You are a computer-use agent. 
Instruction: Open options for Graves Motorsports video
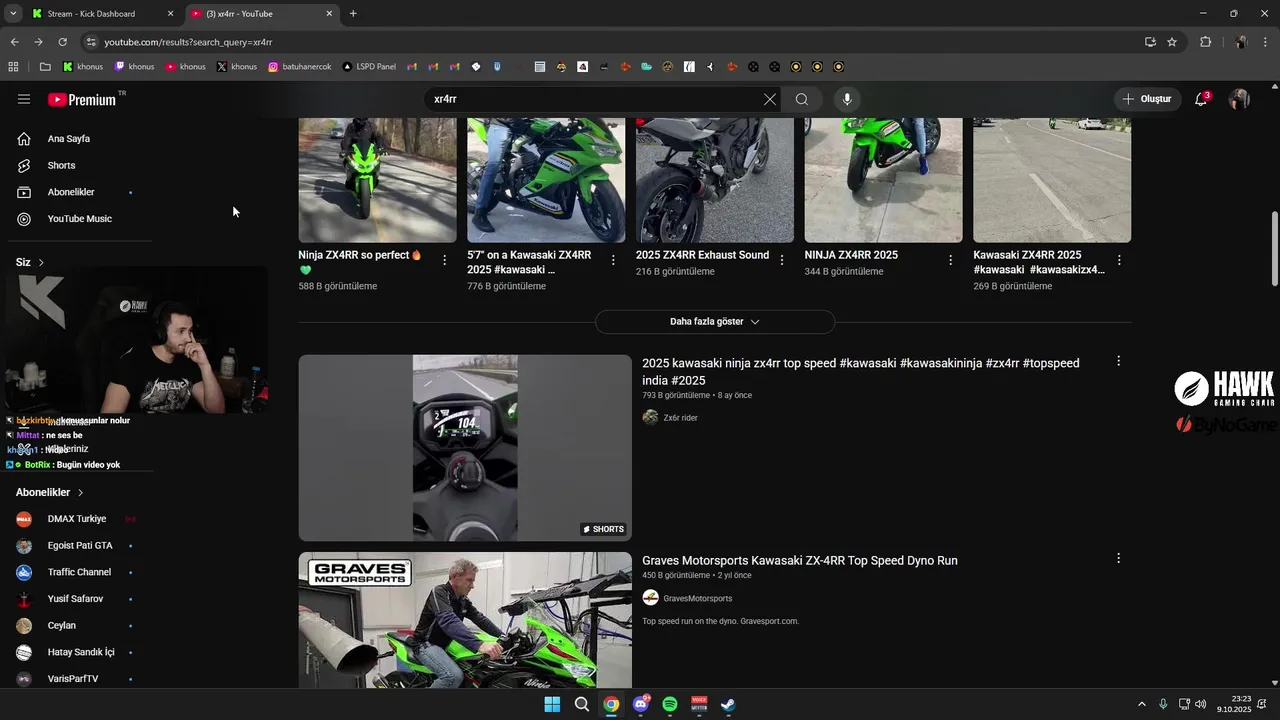(x=1118, y=558)
